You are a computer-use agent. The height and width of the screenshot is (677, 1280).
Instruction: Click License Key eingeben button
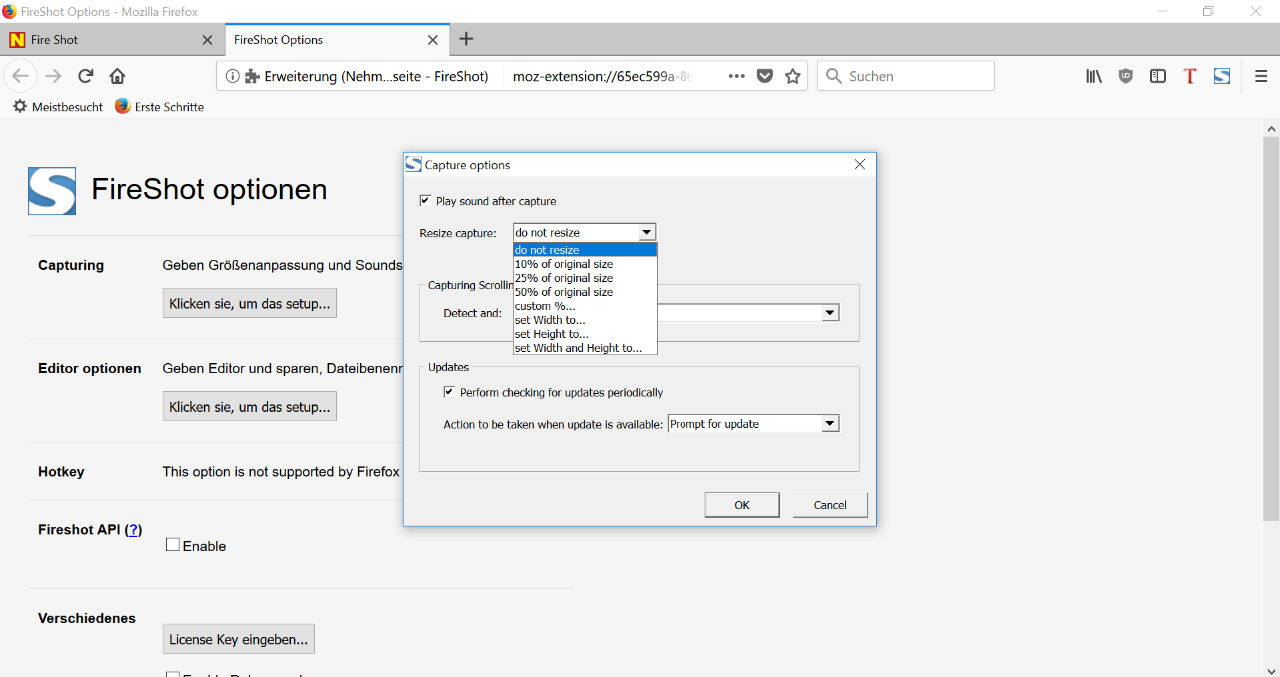click(x=239, y=639)
